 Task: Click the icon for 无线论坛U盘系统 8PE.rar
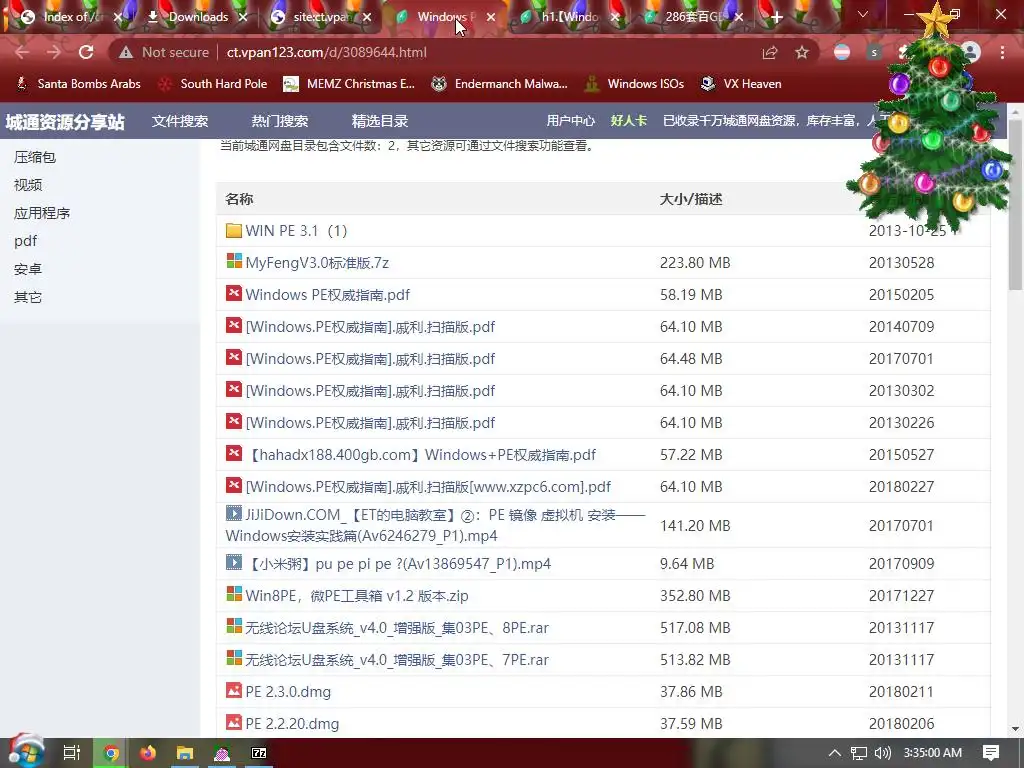click(x=234, y=626)
